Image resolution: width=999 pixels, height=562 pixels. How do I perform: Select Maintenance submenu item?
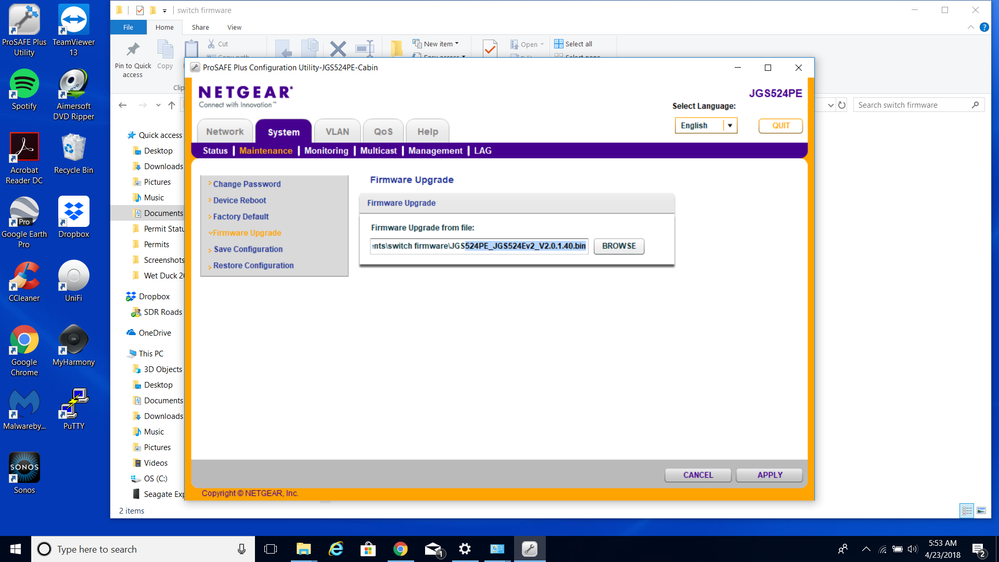(x=266, y=151)
